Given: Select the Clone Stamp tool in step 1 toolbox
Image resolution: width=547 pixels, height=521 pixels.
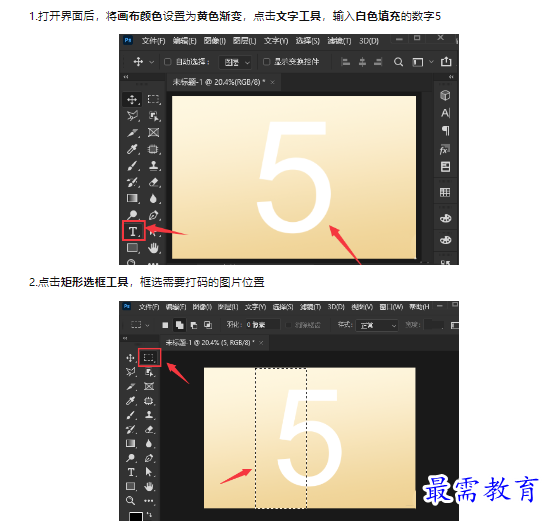Looking at the screenshot, I should [153, 166].
